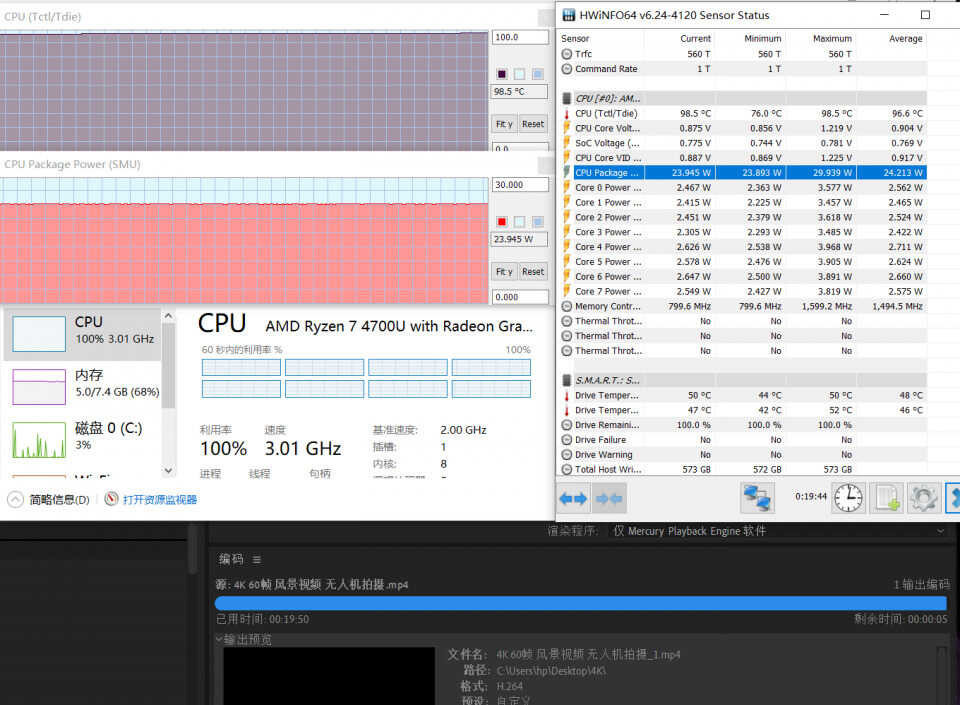960x705 pixels.
Task: Click Fit y button on CPU Tctl/Tdie graph
Action: [504, 124]
